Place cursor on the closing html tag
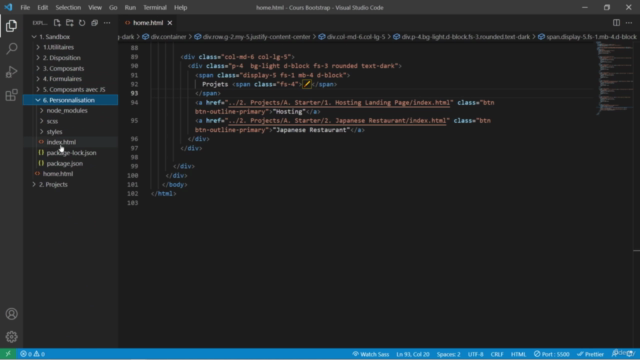 point(164,194)
